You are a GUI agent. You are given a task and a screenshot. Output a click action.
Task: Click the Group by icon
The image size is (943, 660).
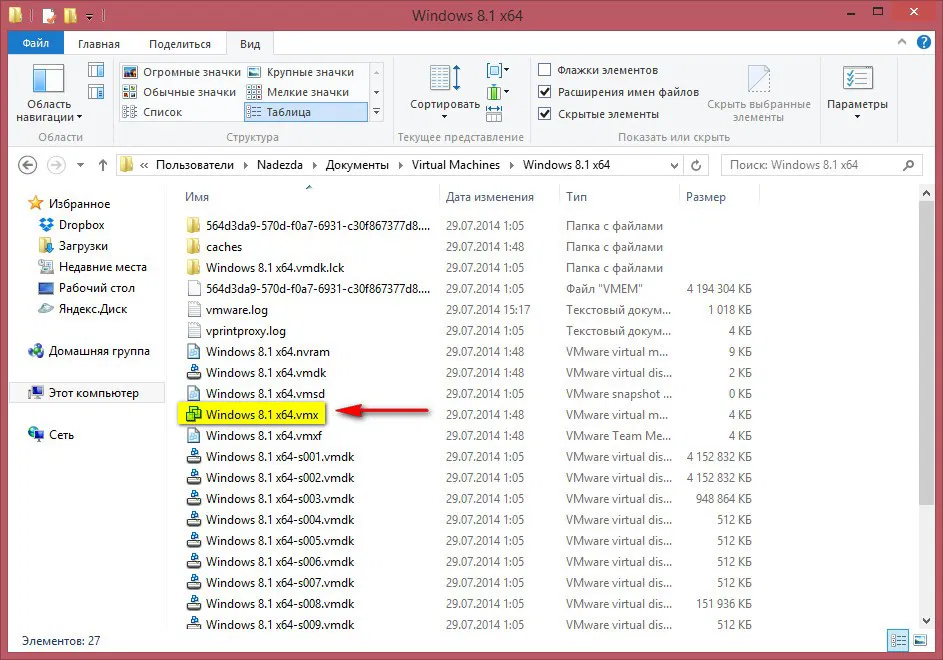pos(497,70)
